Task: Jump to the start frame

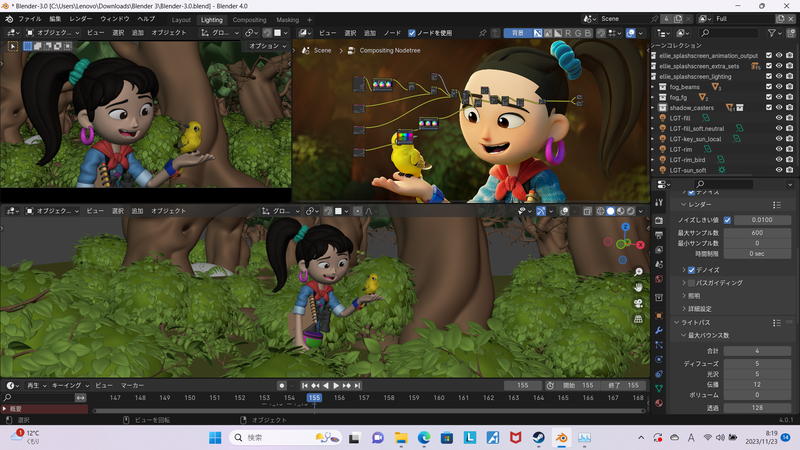Action: tap(305, 386)
